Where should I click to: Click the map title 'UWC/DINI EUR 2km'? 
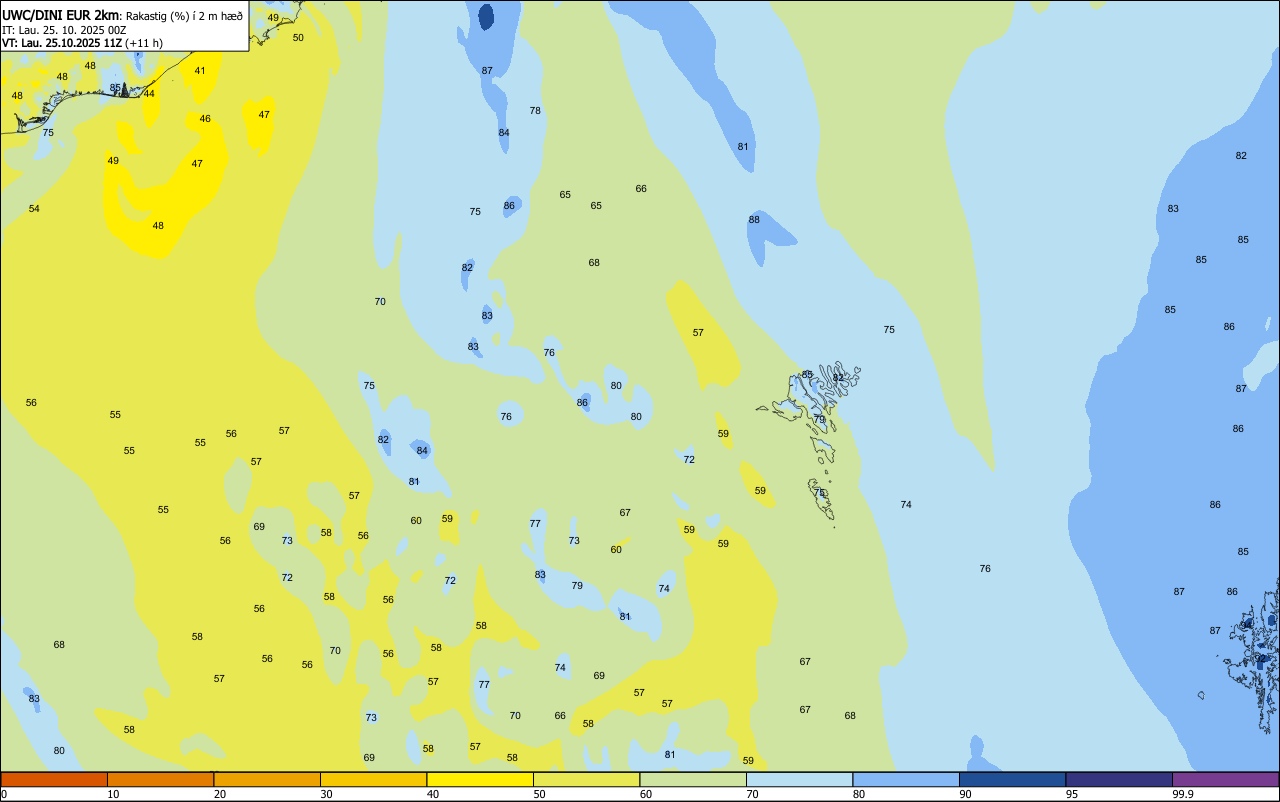61,14
